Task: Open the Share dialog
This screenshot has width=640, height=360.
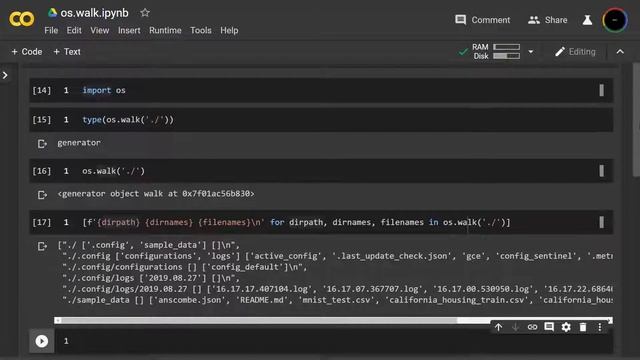Action: pos(547,20)
